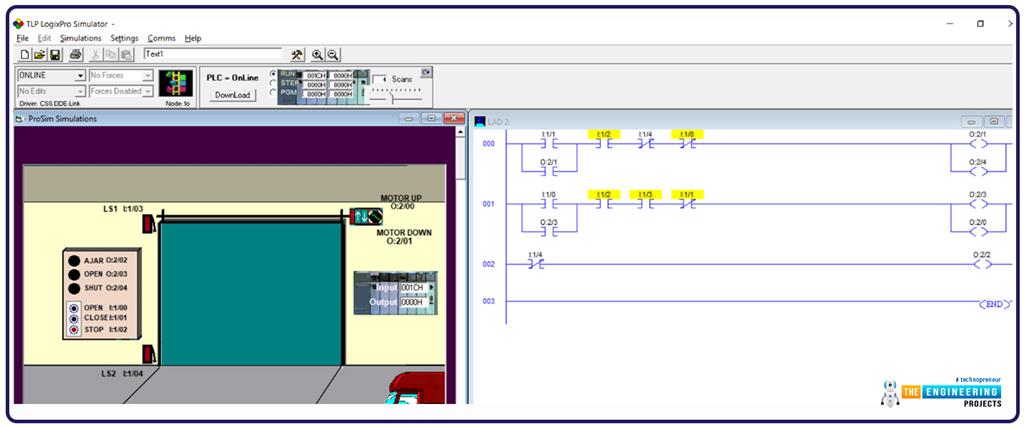The width and height of the screenshot is (1024, 429).
Task: Click the crossed hammers tools icon
Action: tap(297, 55)
